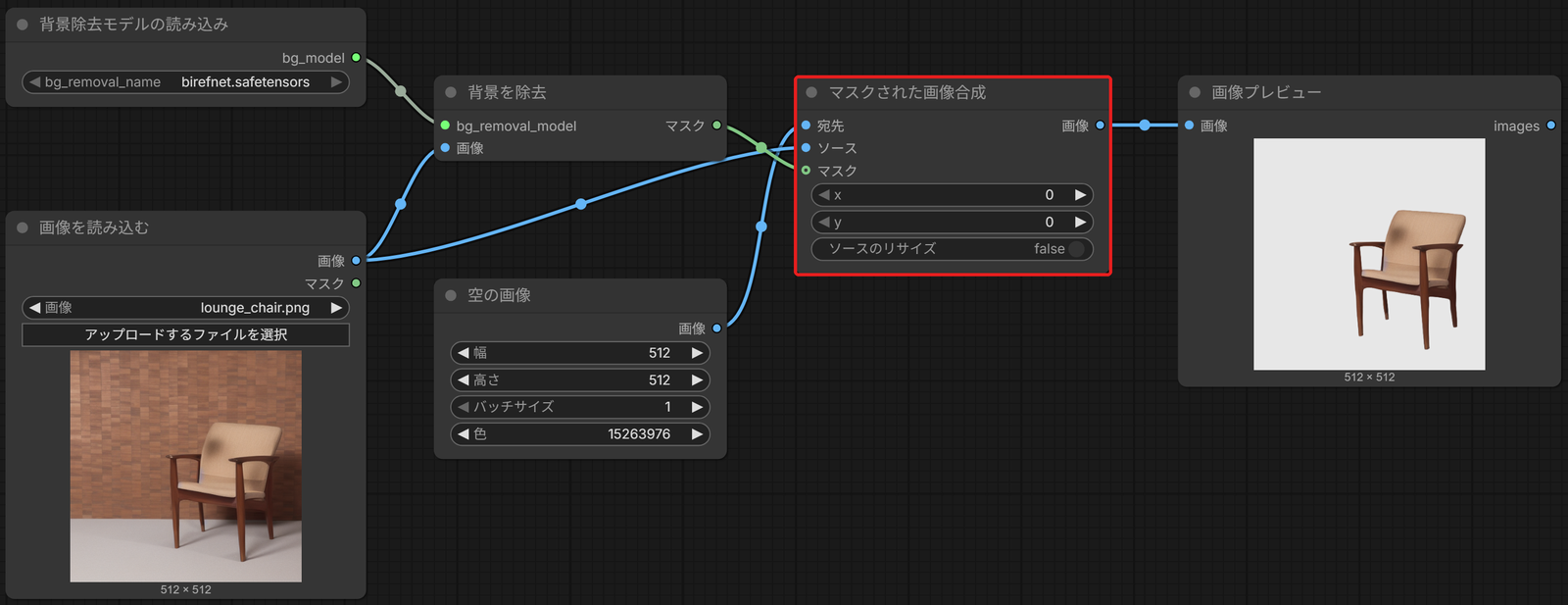1568x605 pixels.
Task: Click the bg_model output port
Action: pos(356,58)
